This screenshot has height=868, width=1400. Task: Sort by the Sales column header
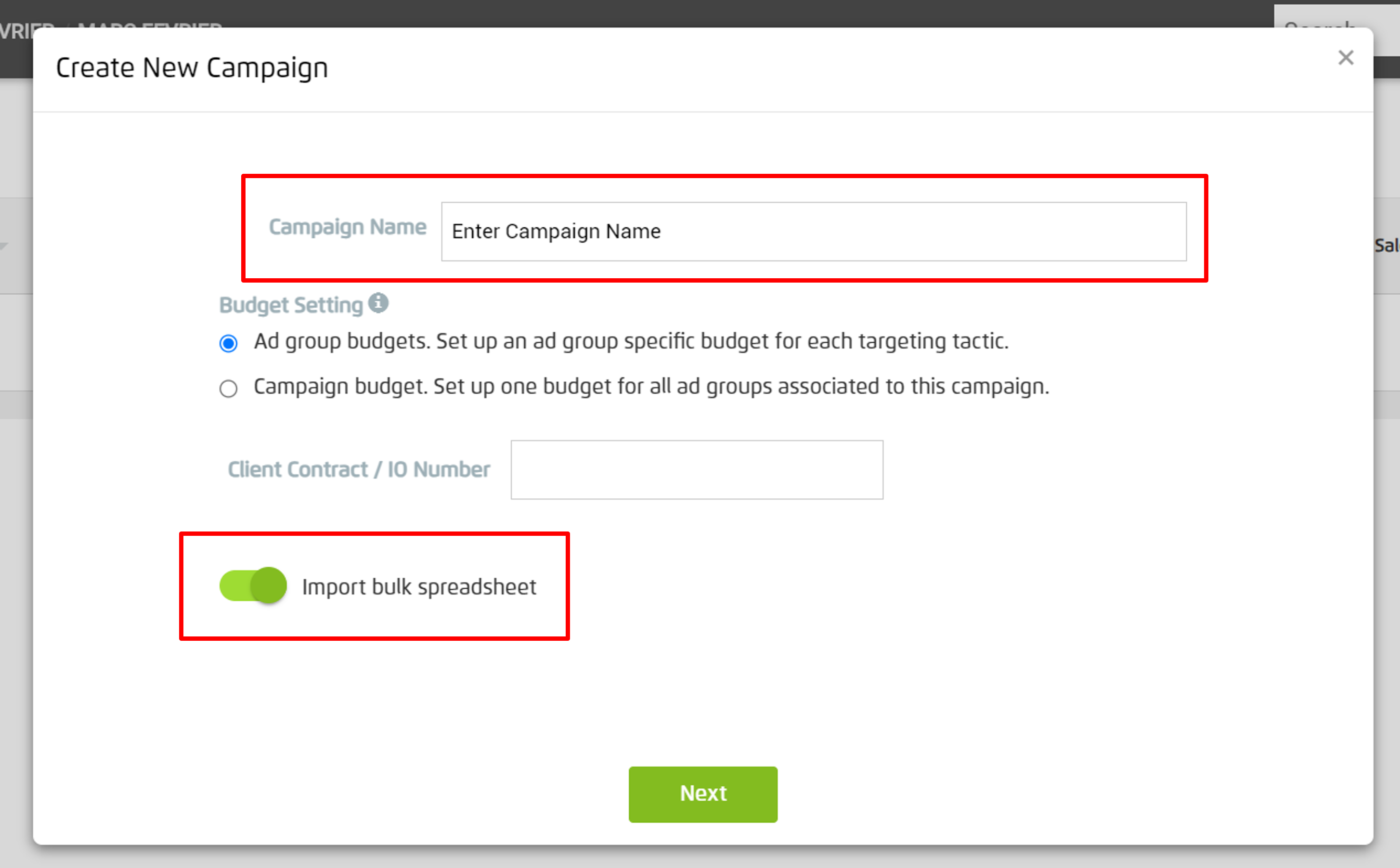coord(1390,246)
